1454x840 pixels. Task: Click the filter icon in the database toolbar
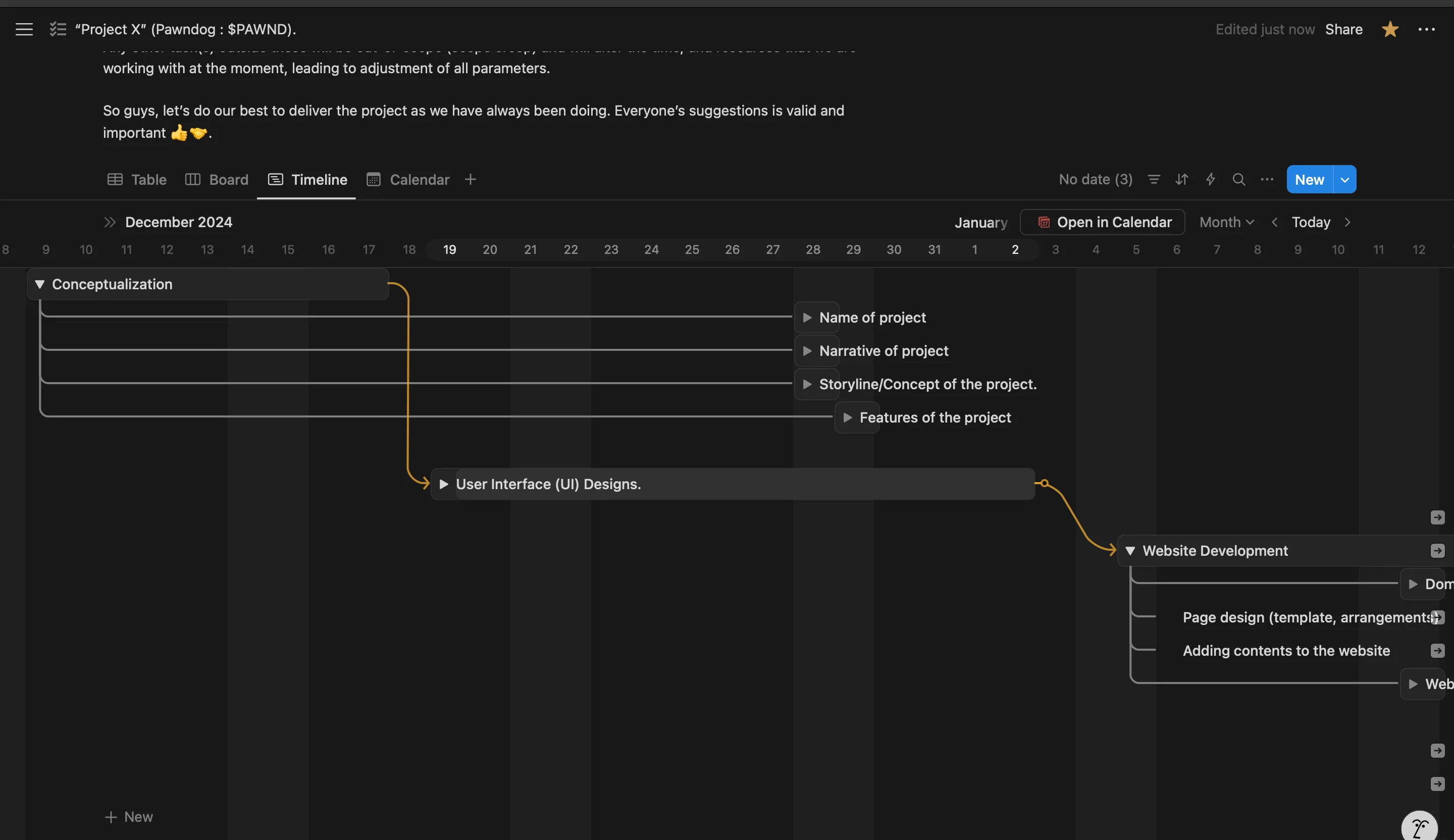click(x=1154, y=179)
